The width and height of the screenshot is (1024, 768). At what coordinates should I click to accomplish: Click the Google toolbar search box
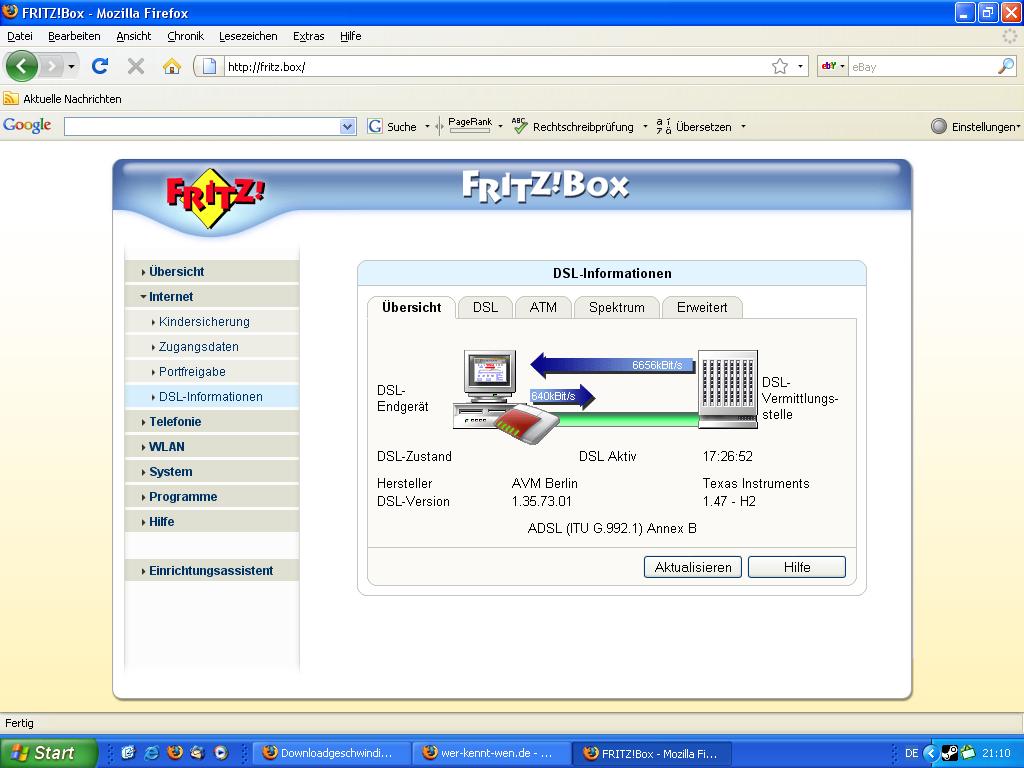(202, 126)
